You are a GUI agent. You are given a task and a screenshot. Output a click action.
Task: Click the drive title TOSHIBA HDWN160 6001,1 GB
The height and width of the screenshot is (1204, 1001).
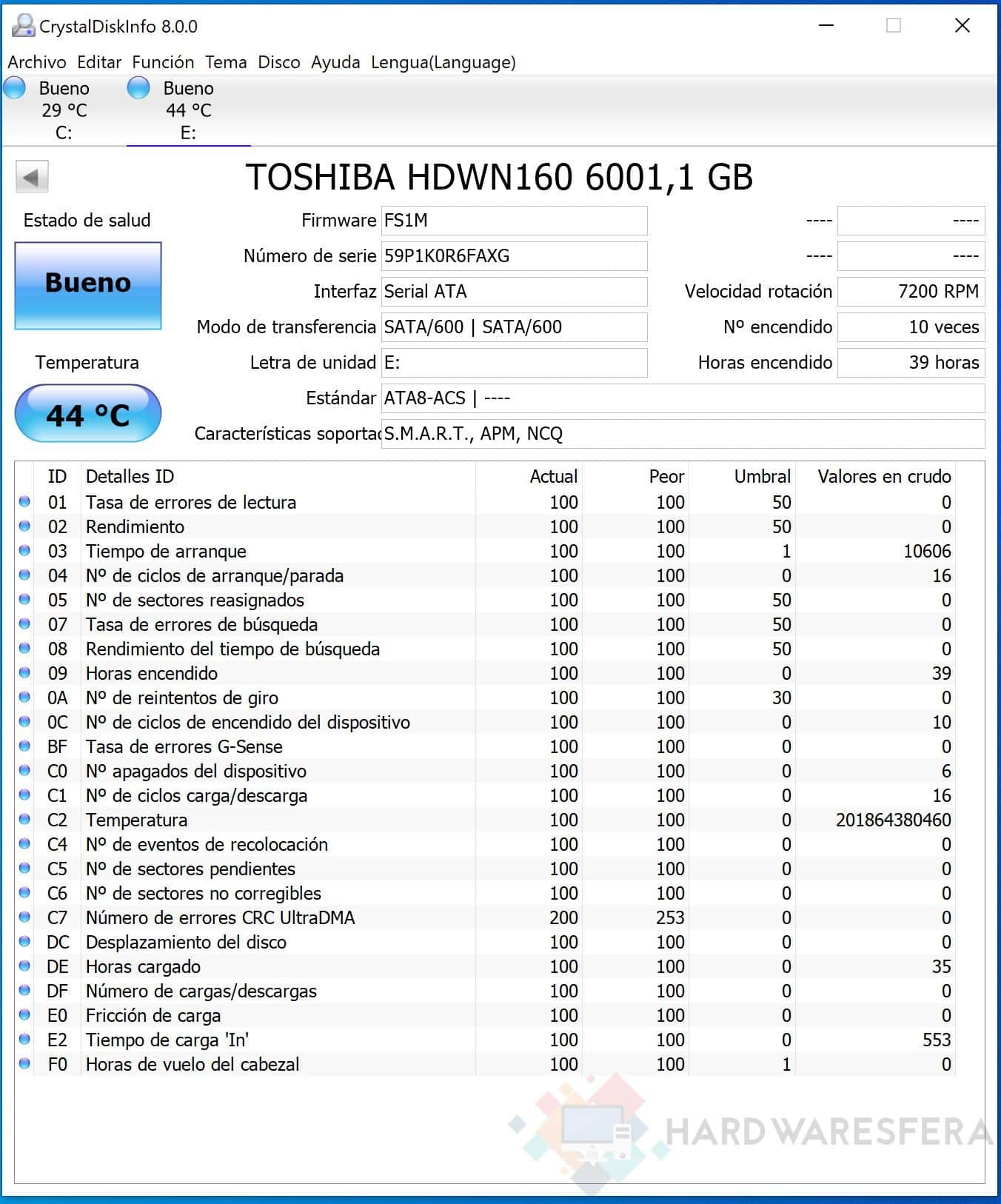499,177
